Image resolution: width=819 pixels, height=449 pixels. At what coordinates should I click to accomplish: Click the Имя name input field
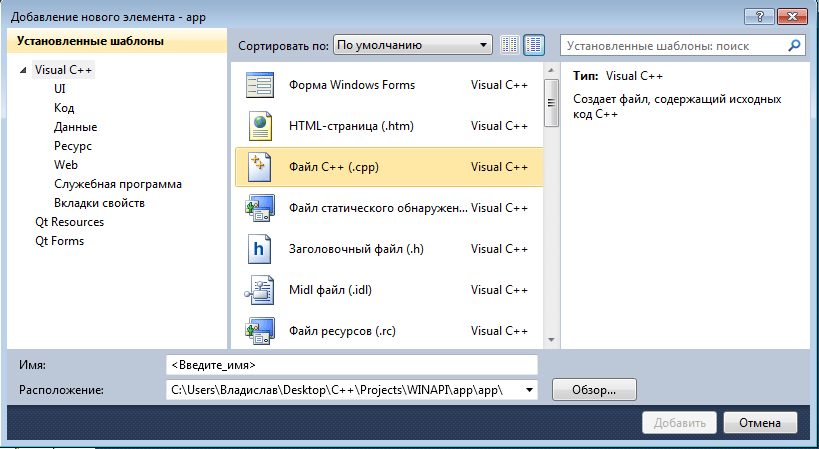click(351, 365)
